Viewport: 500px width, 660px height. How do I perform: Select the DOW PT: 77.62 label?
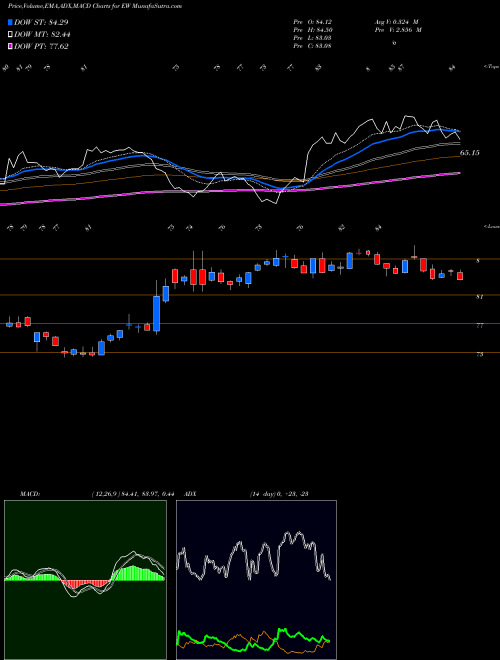[x=41, y=46]
